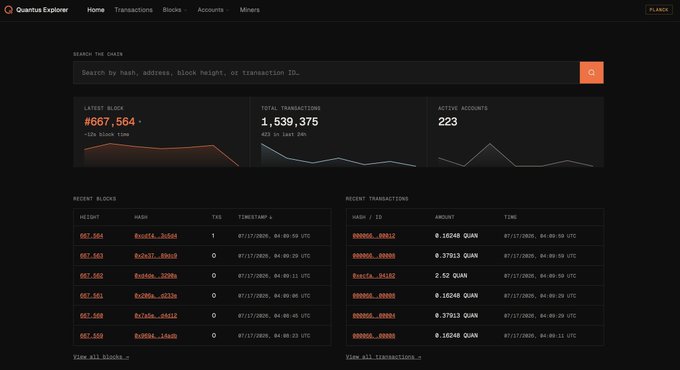Click the Latest Block sparkline chart
Viewport: 680px width, 370px height.
click(x=161, y=154)
